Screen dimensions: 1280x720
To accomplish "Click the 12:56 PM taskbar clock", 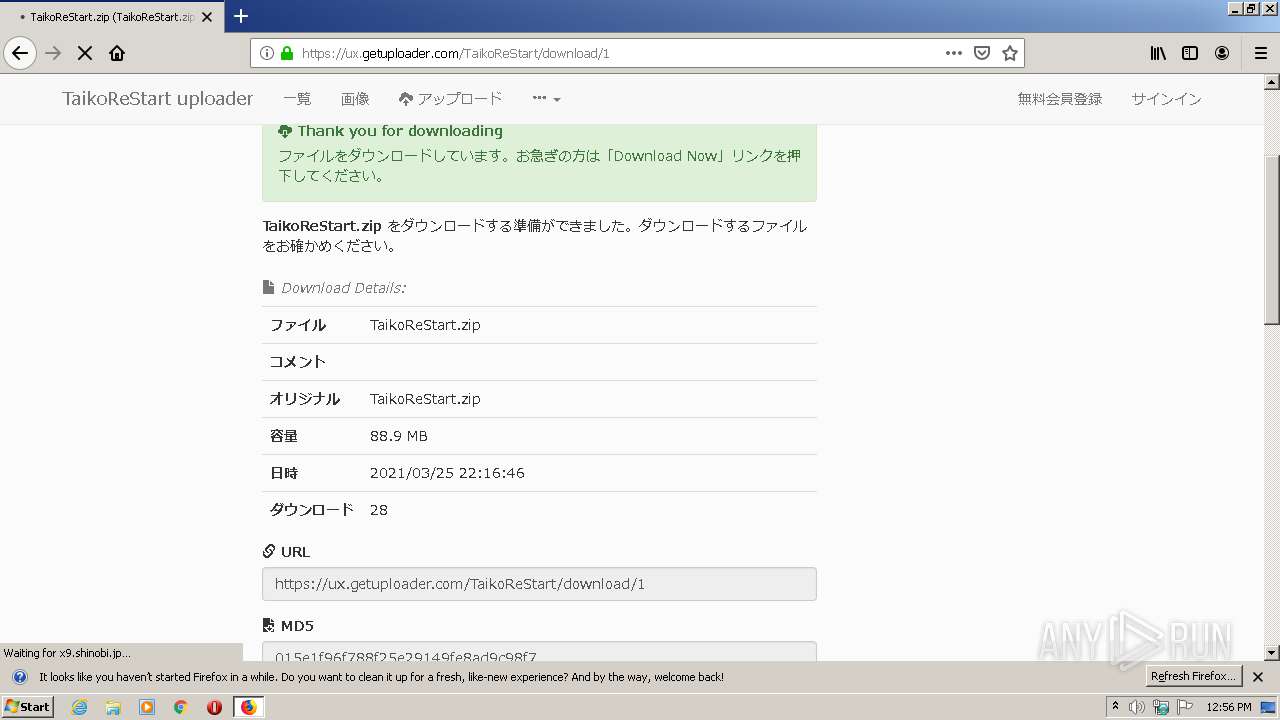I will pos(1229,707).
